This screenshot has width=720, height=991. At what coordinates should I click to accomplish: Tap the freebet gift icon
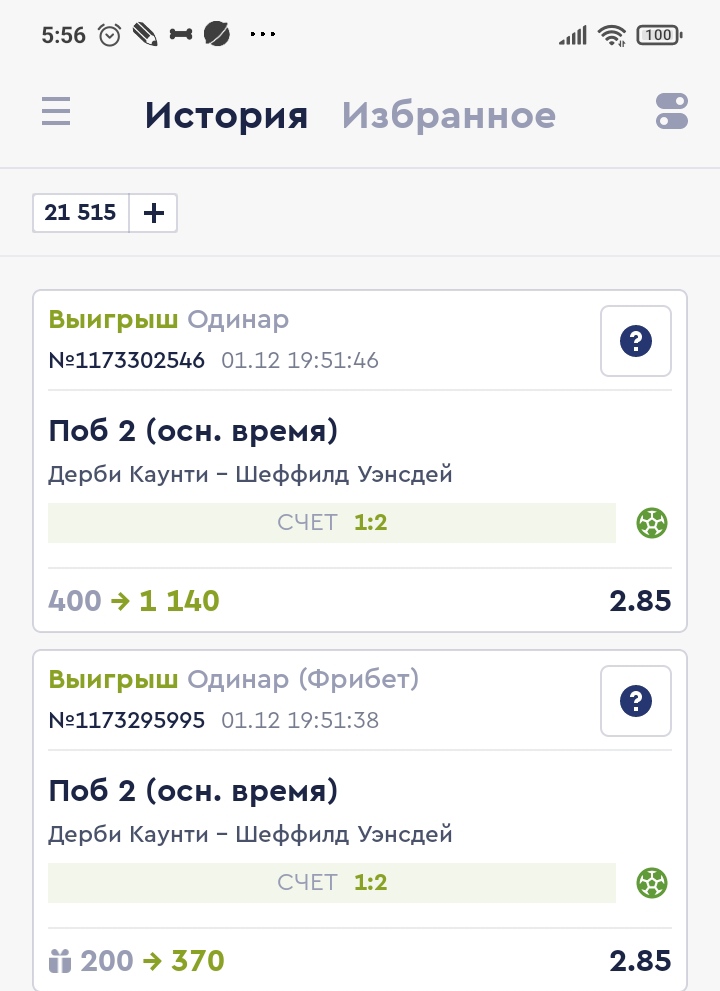coord(60,962)
